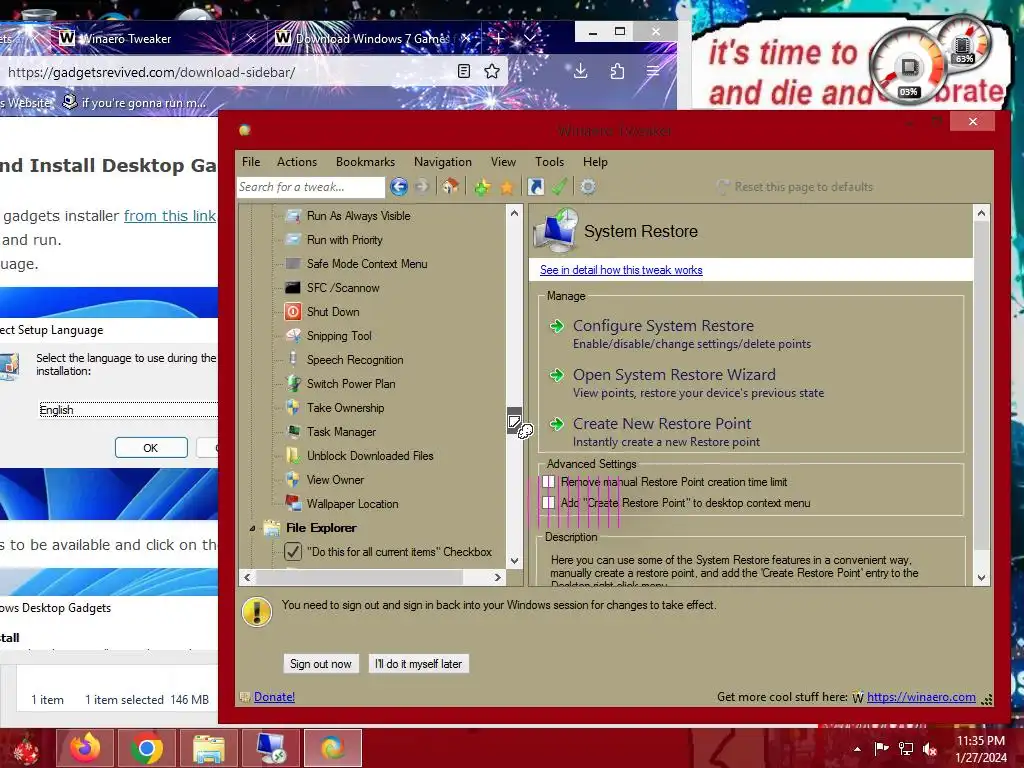The height and width of the screenshot is (768, 1024).
Task: Click green arrow beside Configure System Restore
Action: pyautogui.click(x=556, y=326)
